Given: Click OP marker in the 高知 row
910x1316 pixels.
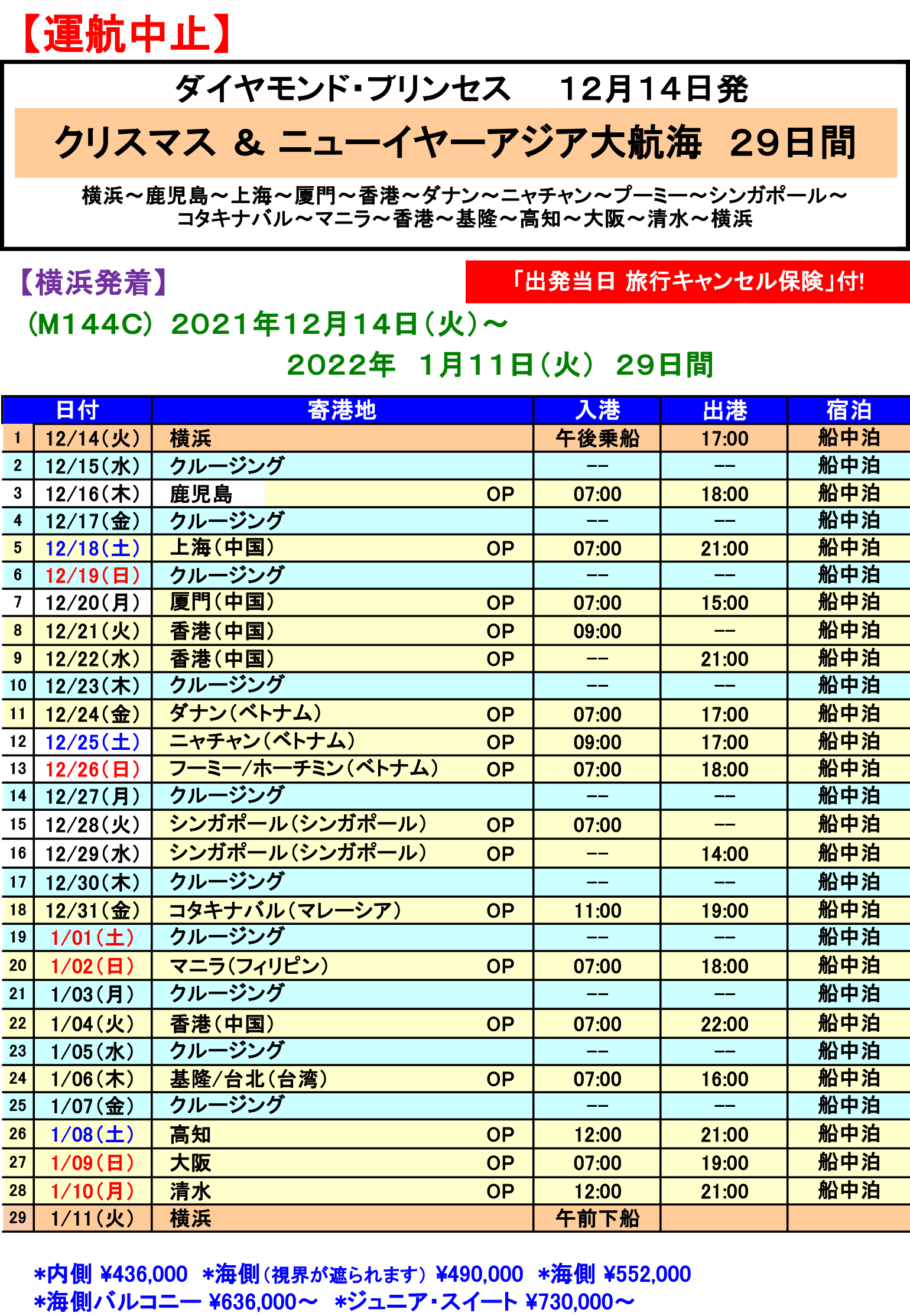Looking at the screenshot, I should tap(500, 1135).
